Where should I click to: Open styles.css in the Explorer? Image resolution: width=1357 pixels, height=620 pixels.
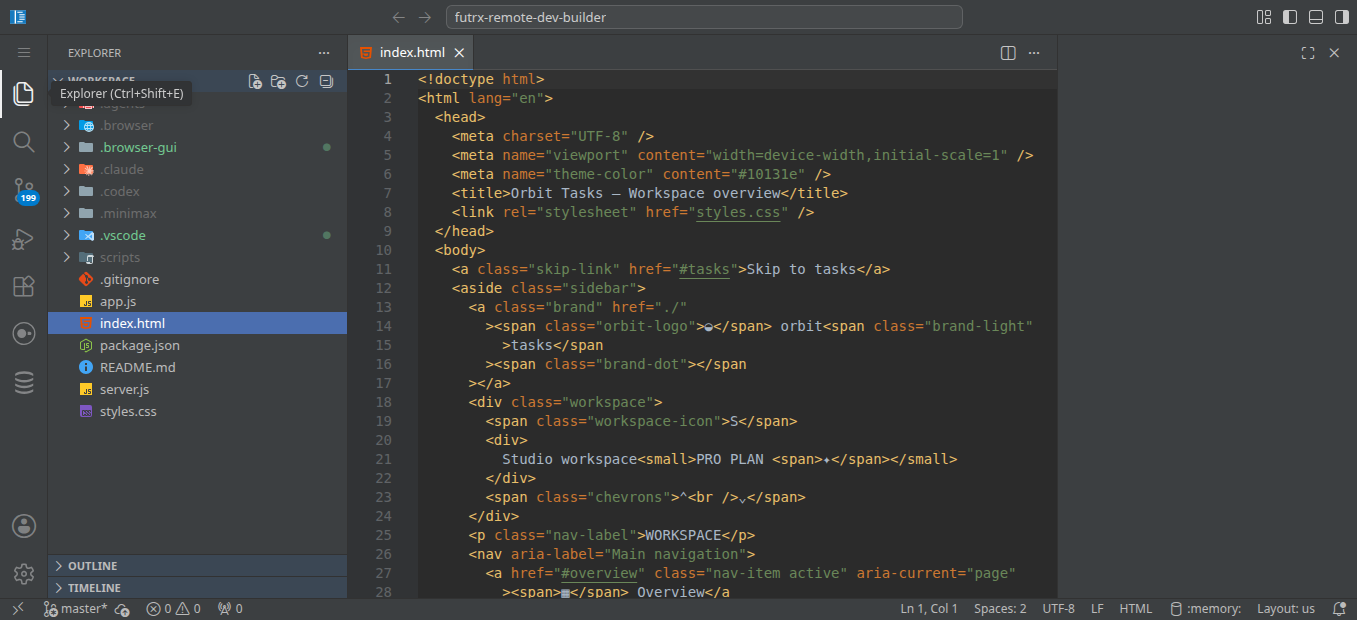pyautogui.click(x=197, y=411)
